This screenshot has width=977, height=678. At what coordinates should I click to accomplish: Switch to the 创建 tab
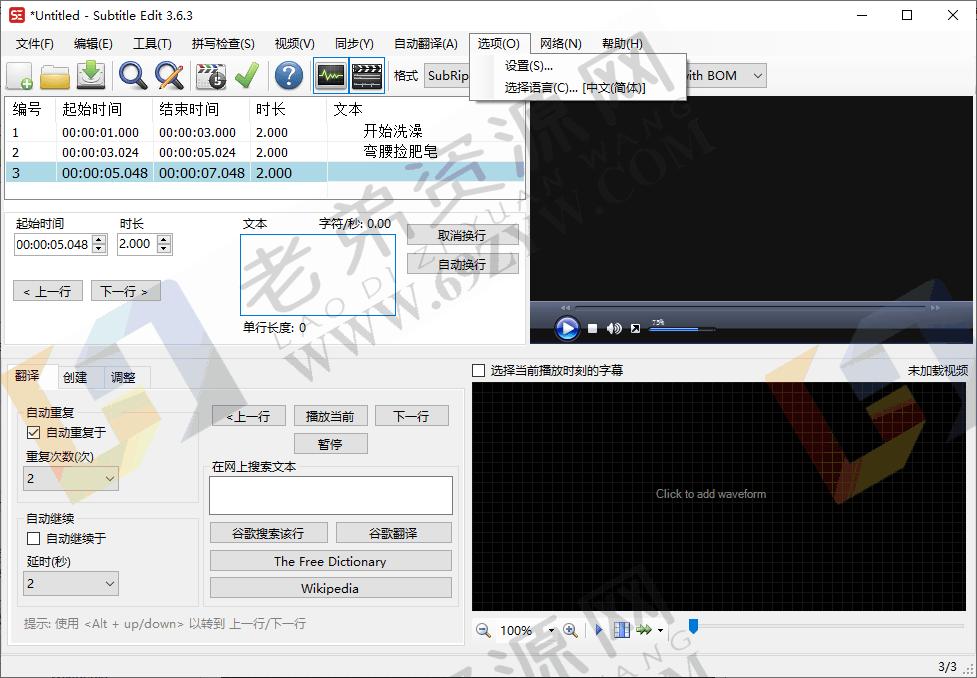click(x=74, y=377)
